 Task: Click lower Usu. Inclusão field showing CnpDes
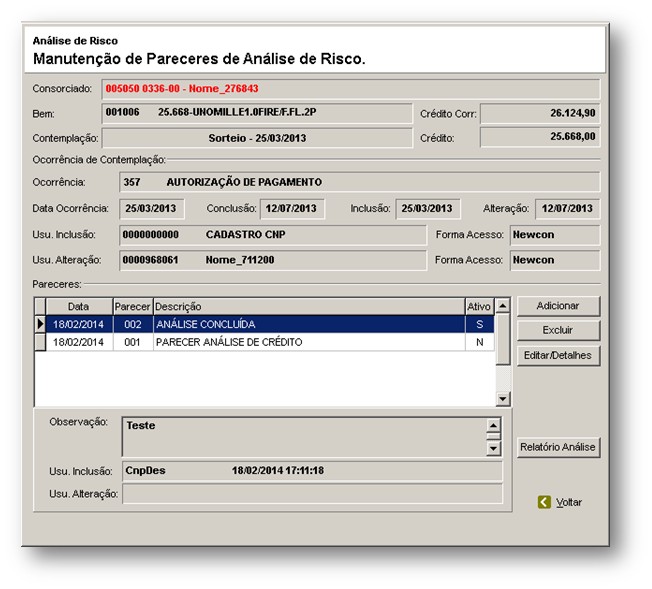(312, 471)
